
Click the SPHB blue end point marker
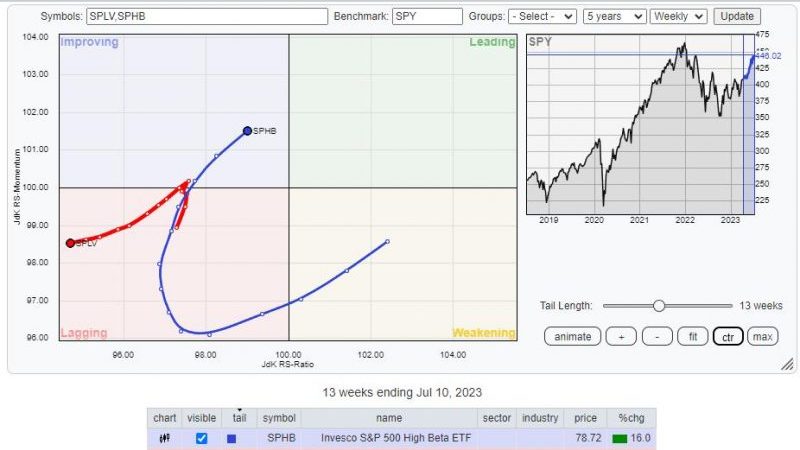click(x=247, y=131)
